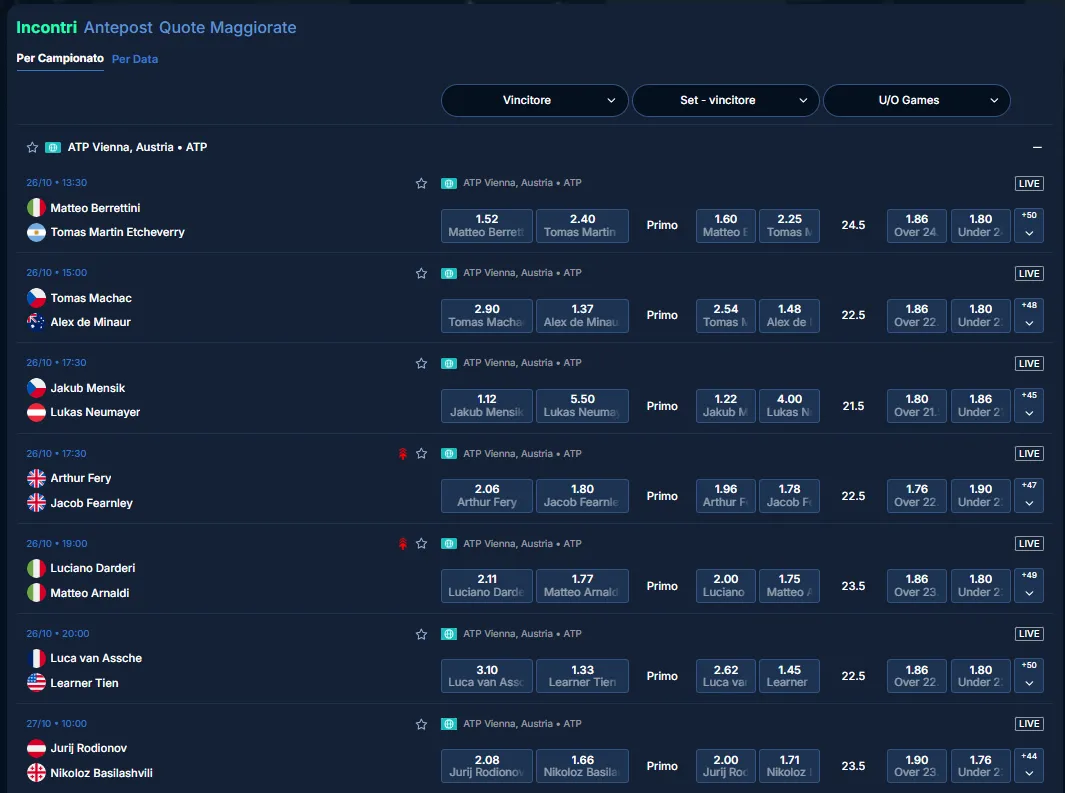Click USA flag next to Learner Tien
The width and height of the screenshot is (1065, 793).
click(36, 682)
